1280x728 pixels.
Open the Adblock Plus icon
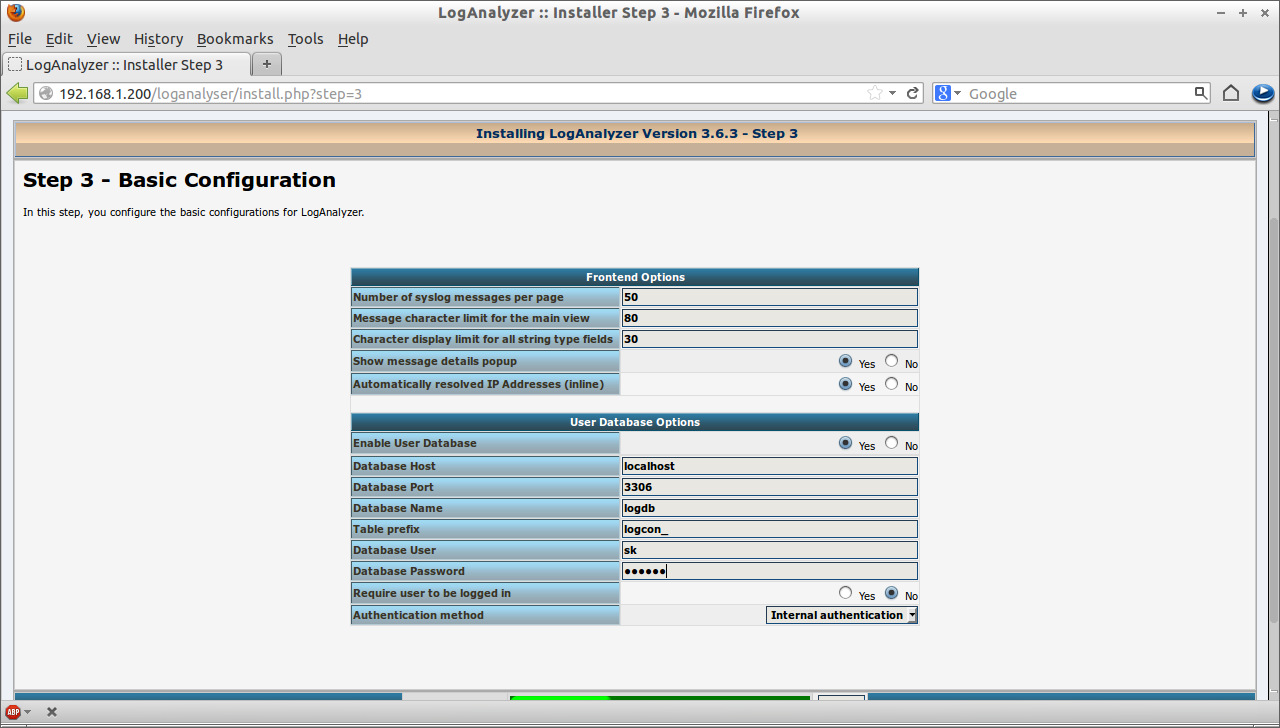click(13, 712)
